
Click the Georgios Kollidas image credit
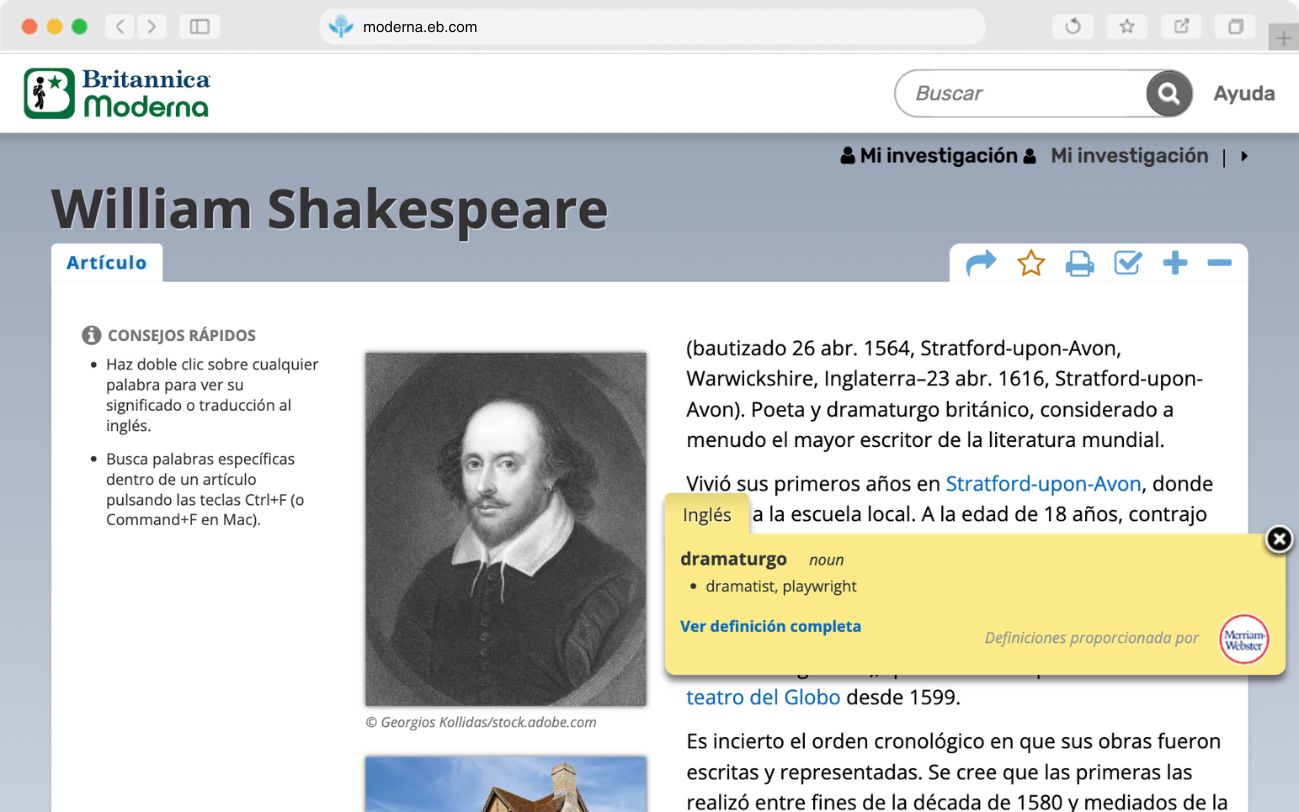click(x=481, y=722)
